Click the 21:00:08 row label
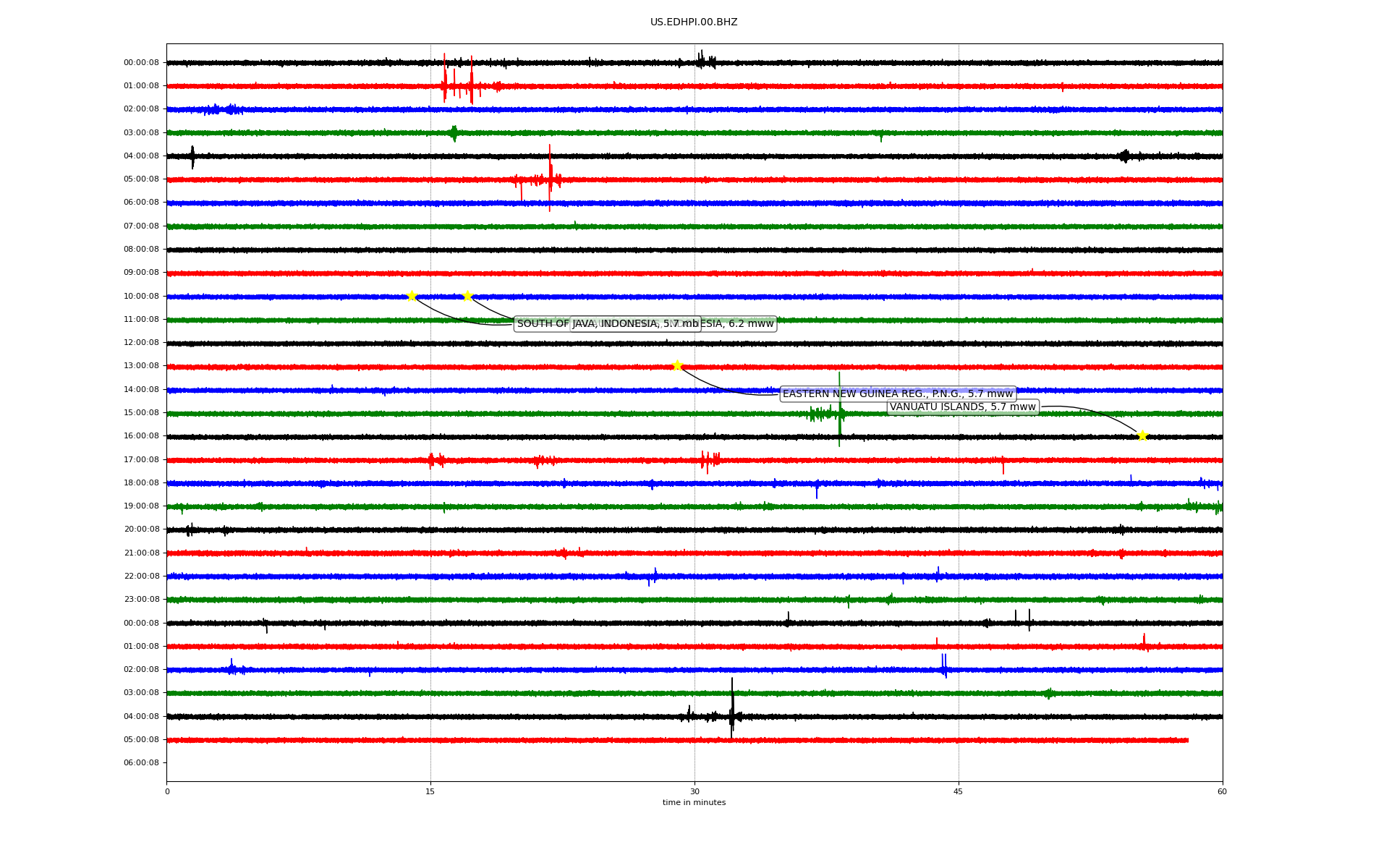Image resolution: width=1389 pixels, height=868 pixels. [x=141, y=553]
